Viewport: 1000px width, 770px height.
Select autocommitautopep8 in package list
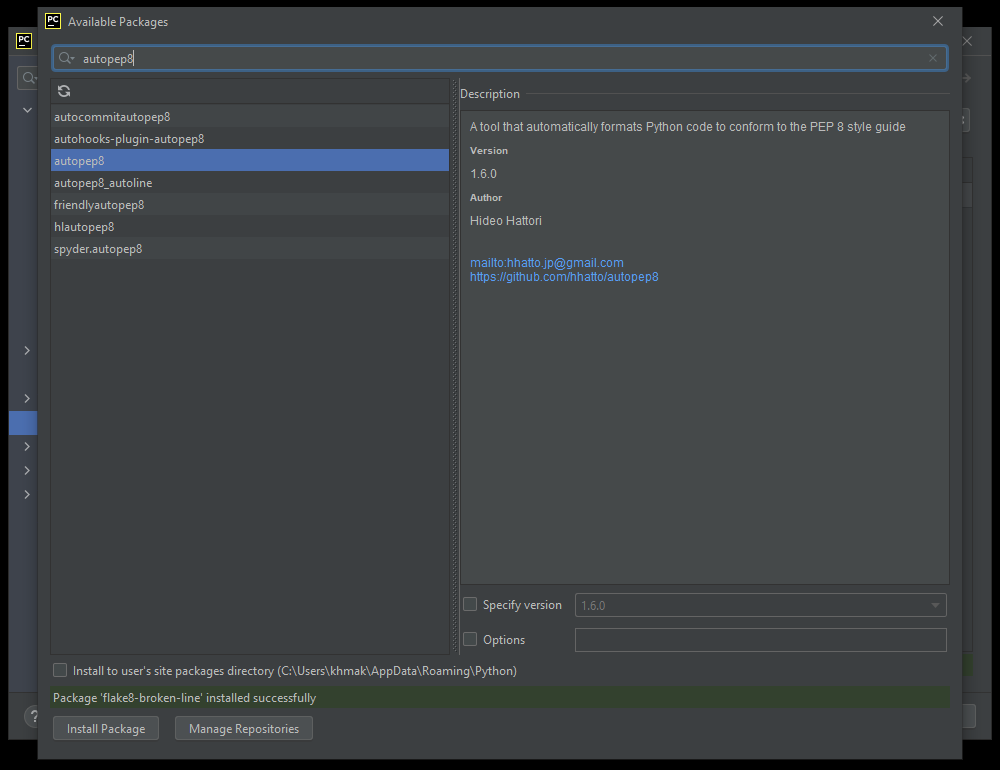[112, 117]
